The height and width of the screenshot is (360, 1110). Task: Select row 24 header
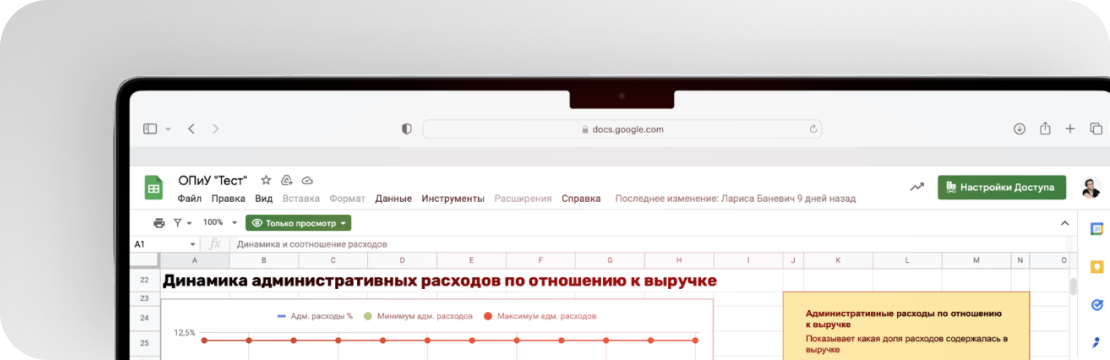pyautogui.click(x=144, y=318)
